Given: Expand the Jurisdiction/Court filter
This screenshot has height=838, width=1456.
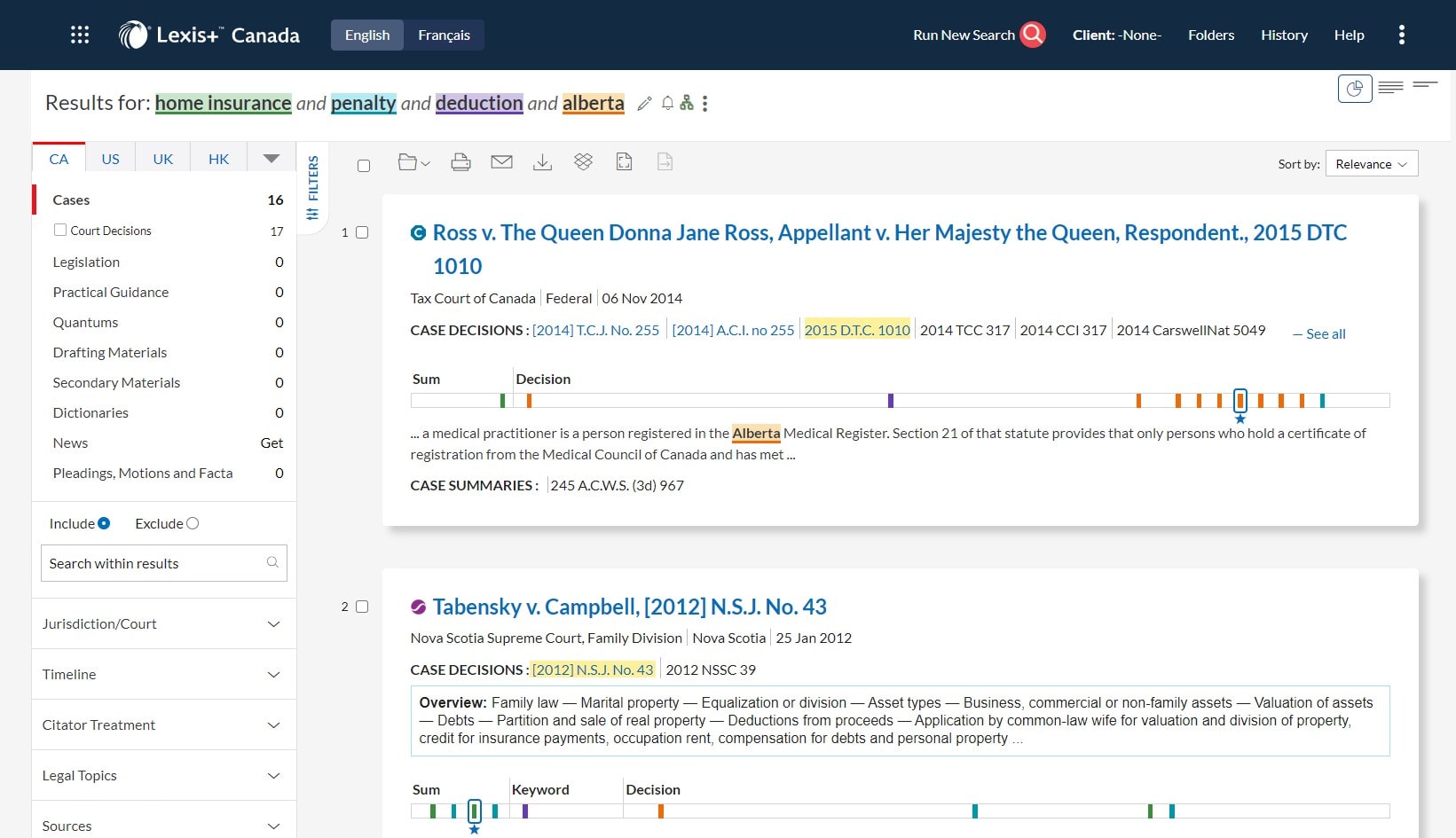Looking at the screenshot, I should tap(163, 623).
